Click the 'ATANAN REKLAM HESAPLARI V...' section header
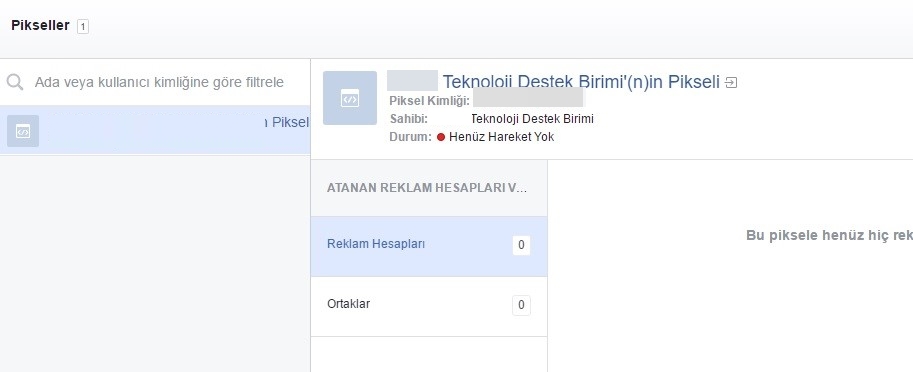Screen dimensions: 913x372 427,188
